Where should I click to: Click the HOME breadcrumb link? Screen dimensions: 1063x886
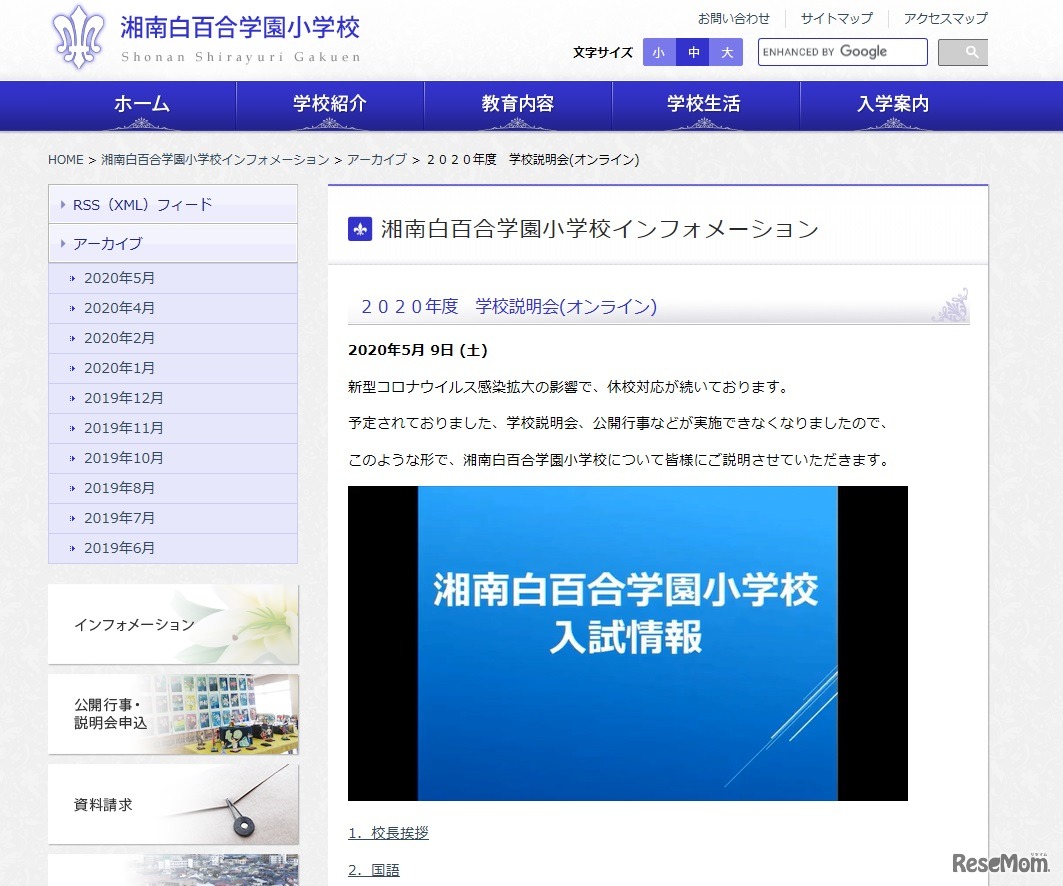tap(65, 159)
